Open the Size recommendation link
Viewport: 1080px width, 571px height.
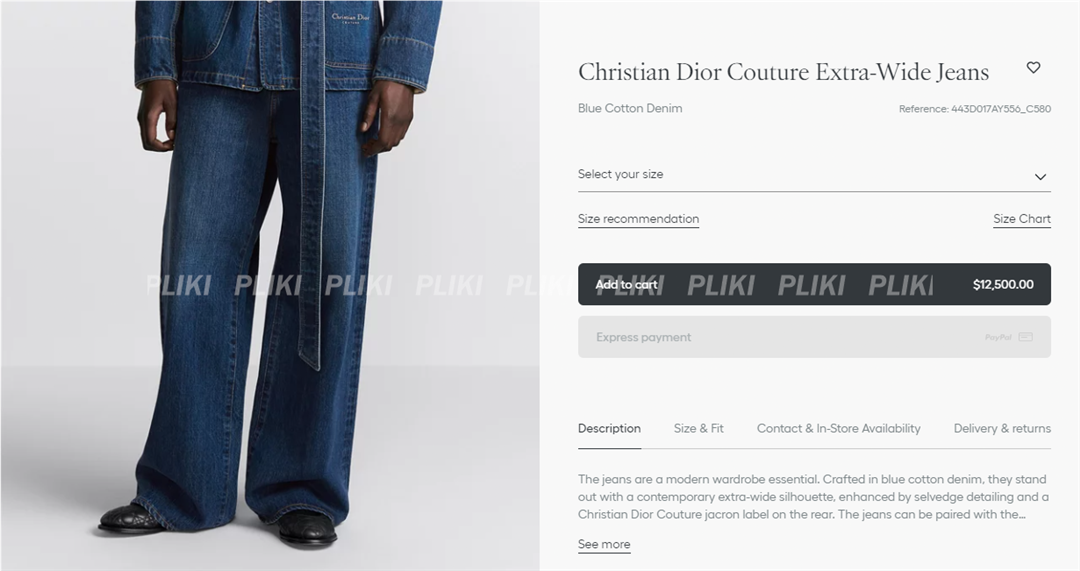638,219
